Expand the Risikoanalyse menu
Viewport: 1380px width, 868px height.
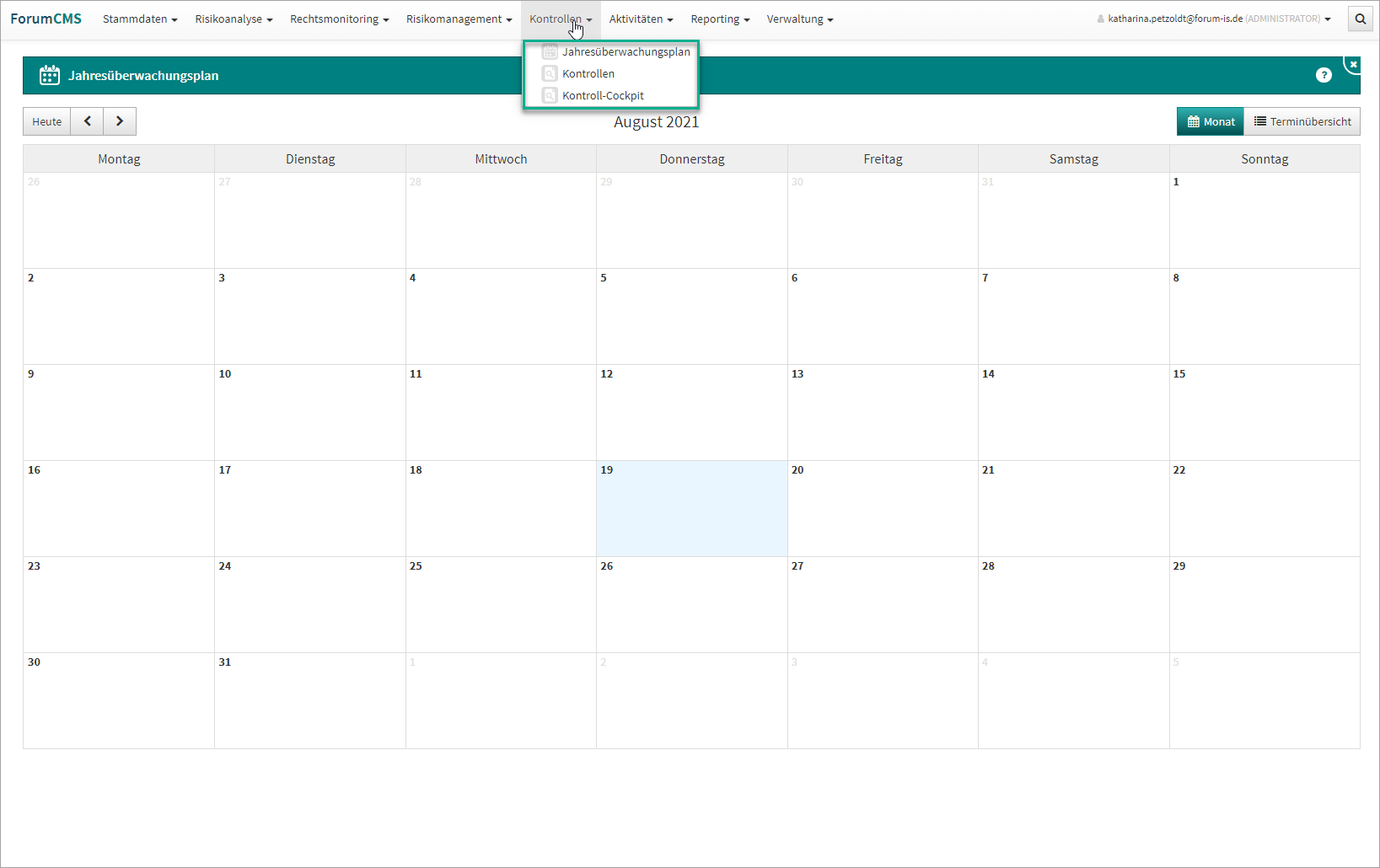[234, 19]
